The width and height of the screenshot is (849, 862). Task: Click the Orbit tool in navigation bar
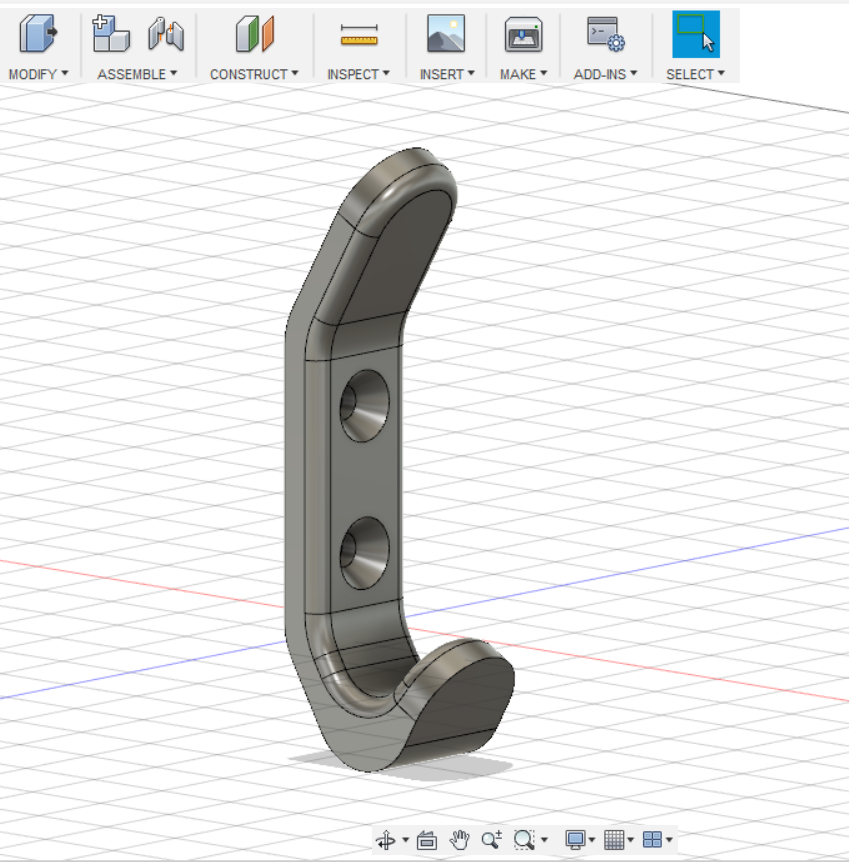385,840
